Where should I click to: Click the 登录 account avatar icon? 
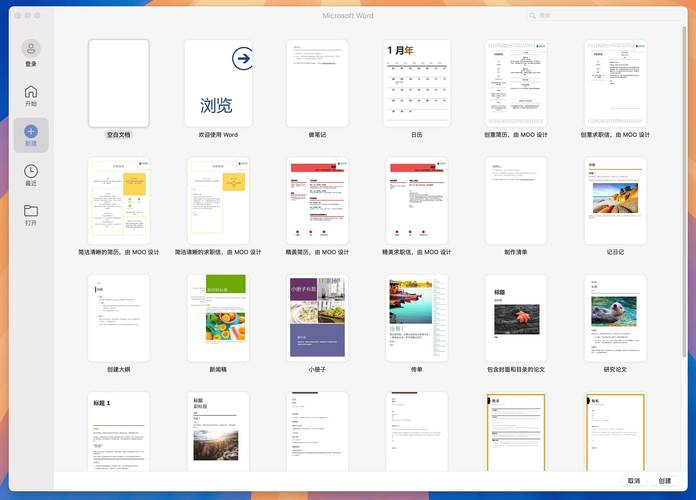(31, 49)
